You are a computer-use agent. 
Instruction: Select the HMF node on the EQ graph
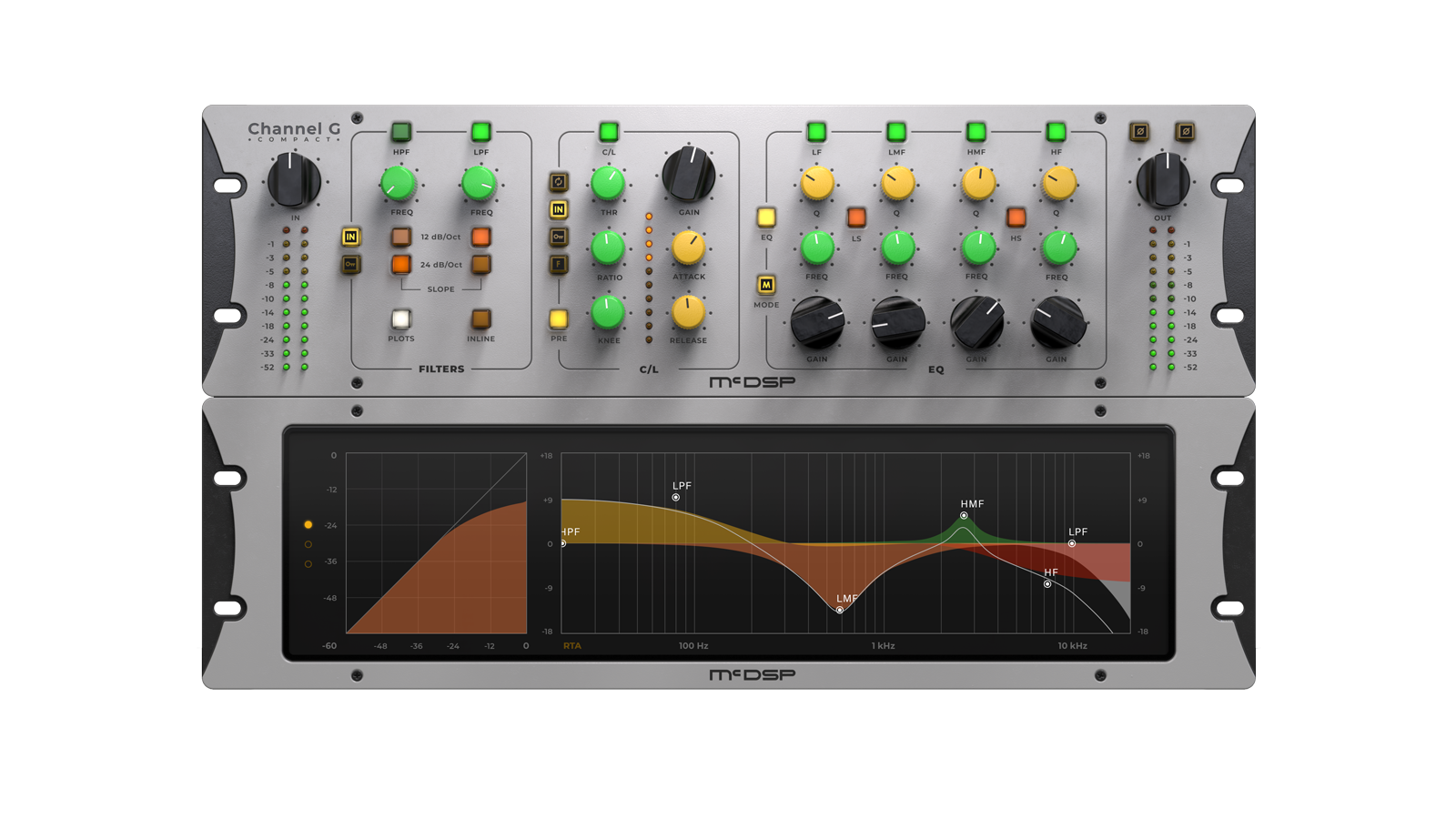click(964, 516)
